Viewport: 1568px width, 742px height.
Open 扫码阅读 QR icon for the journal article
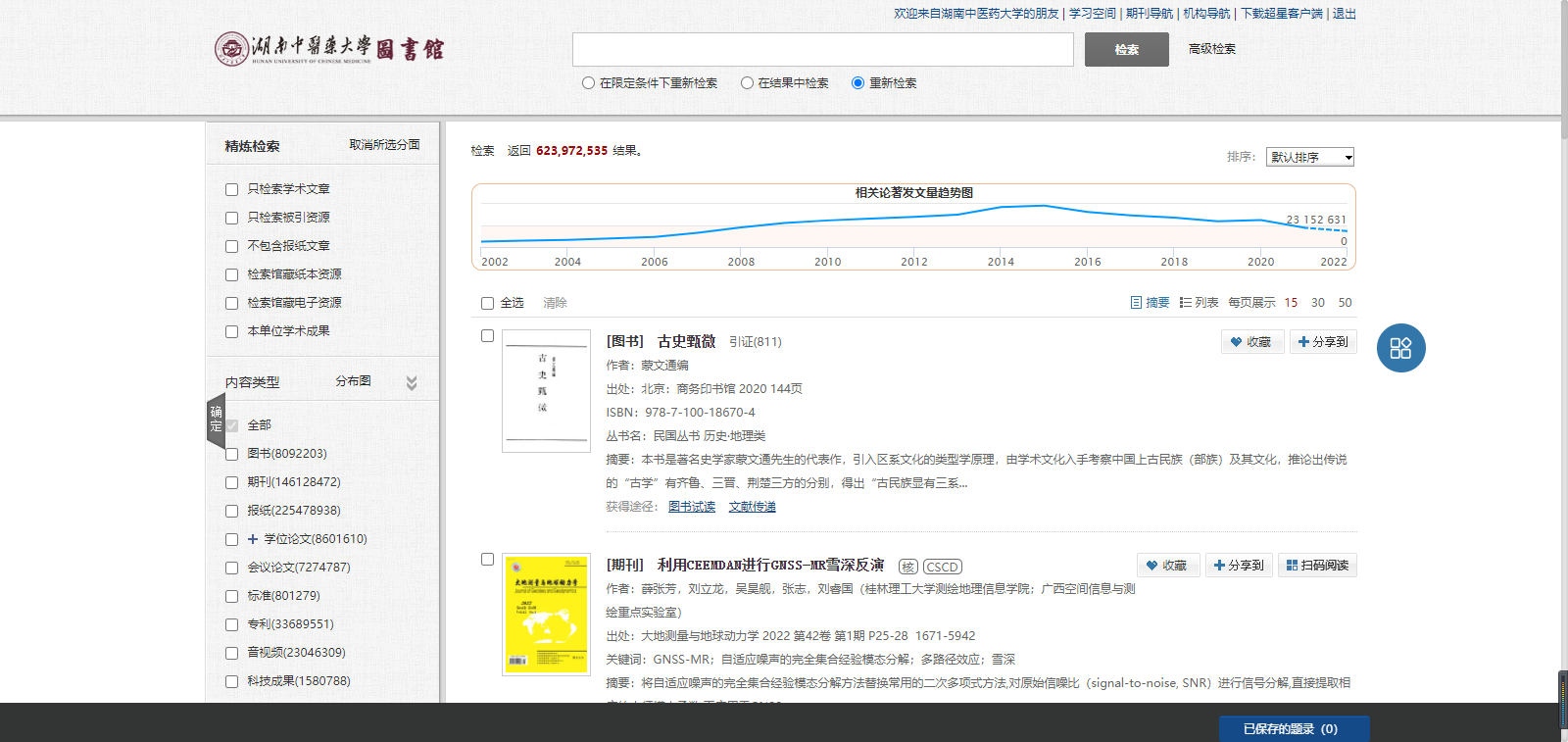coord(1292,566)
